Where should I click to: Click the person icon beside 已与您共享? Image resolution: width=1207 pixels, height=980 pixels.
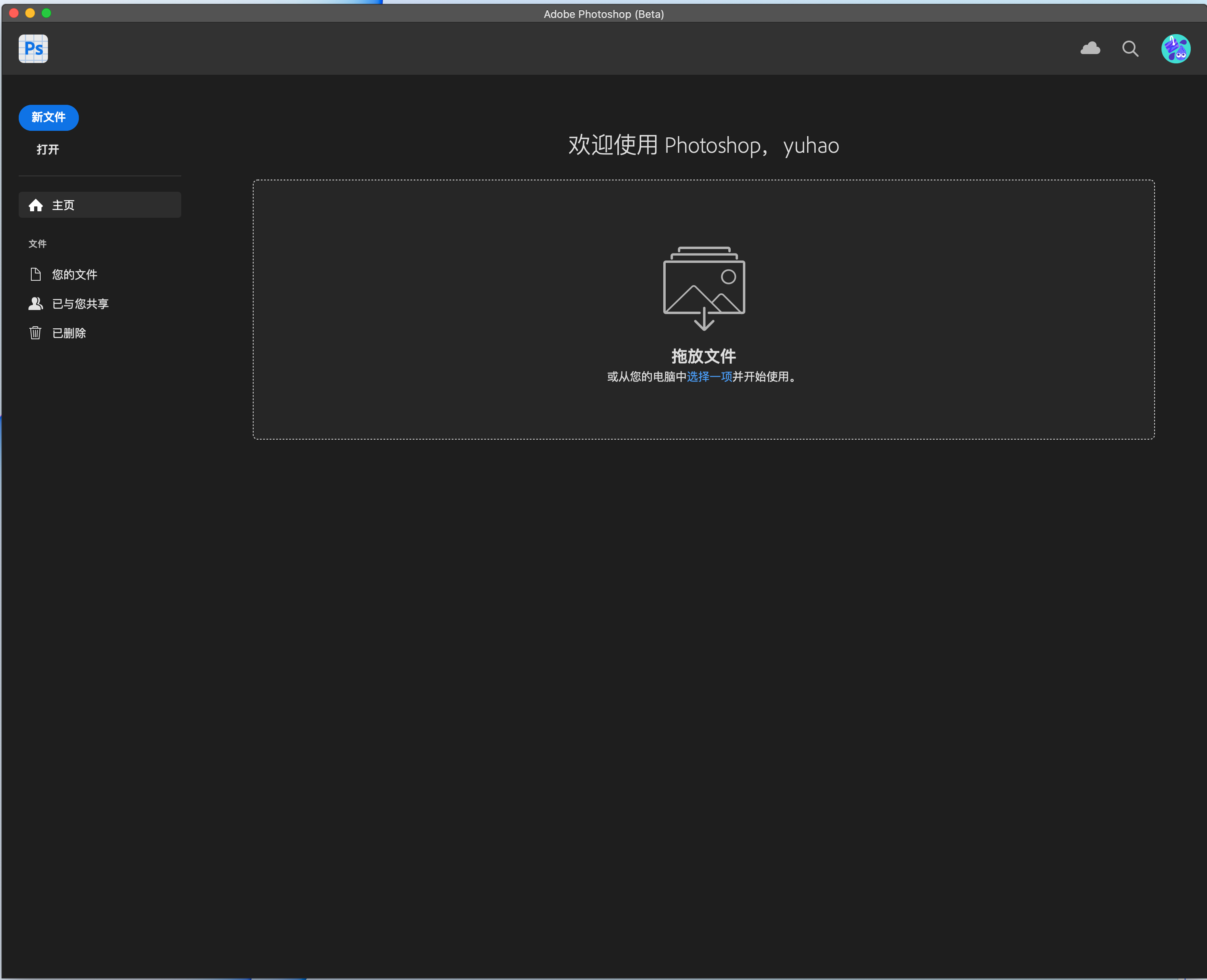(36, 304)
